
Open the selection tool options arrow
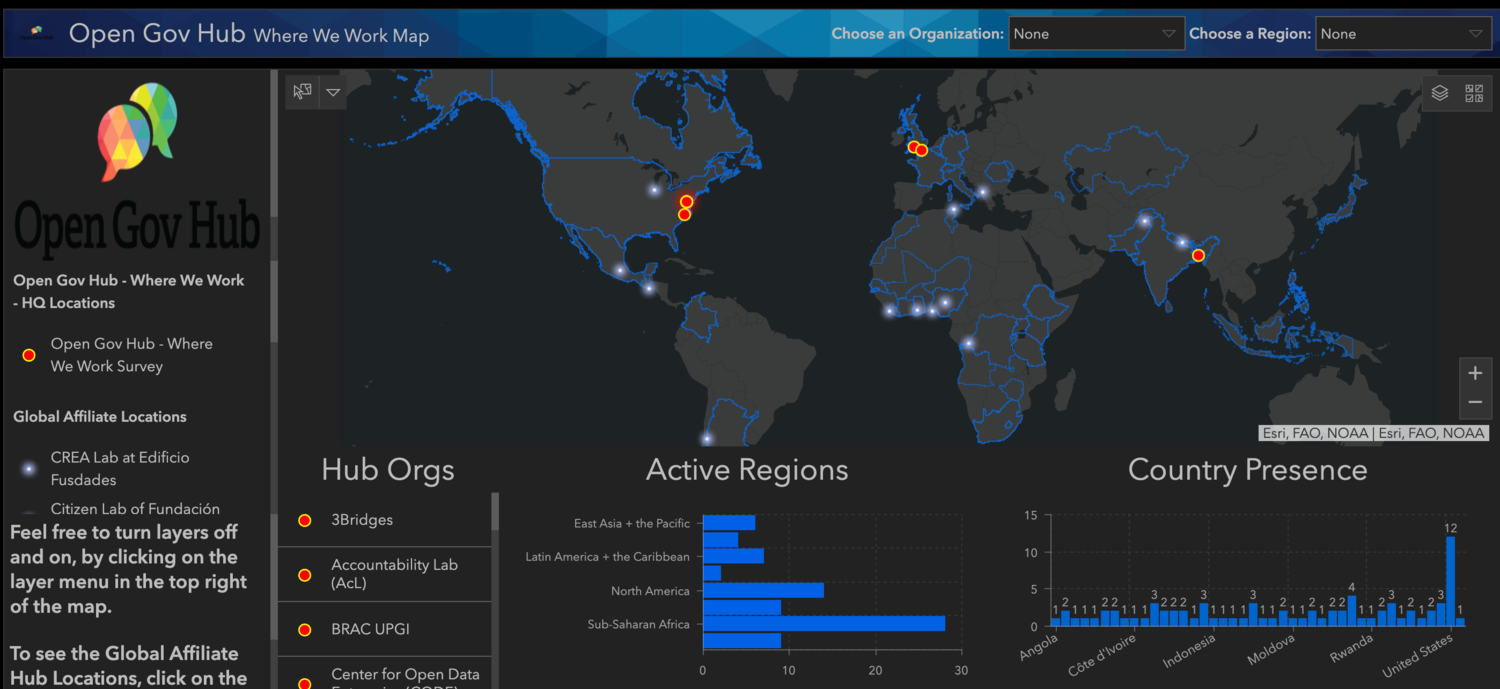(334, 92)
